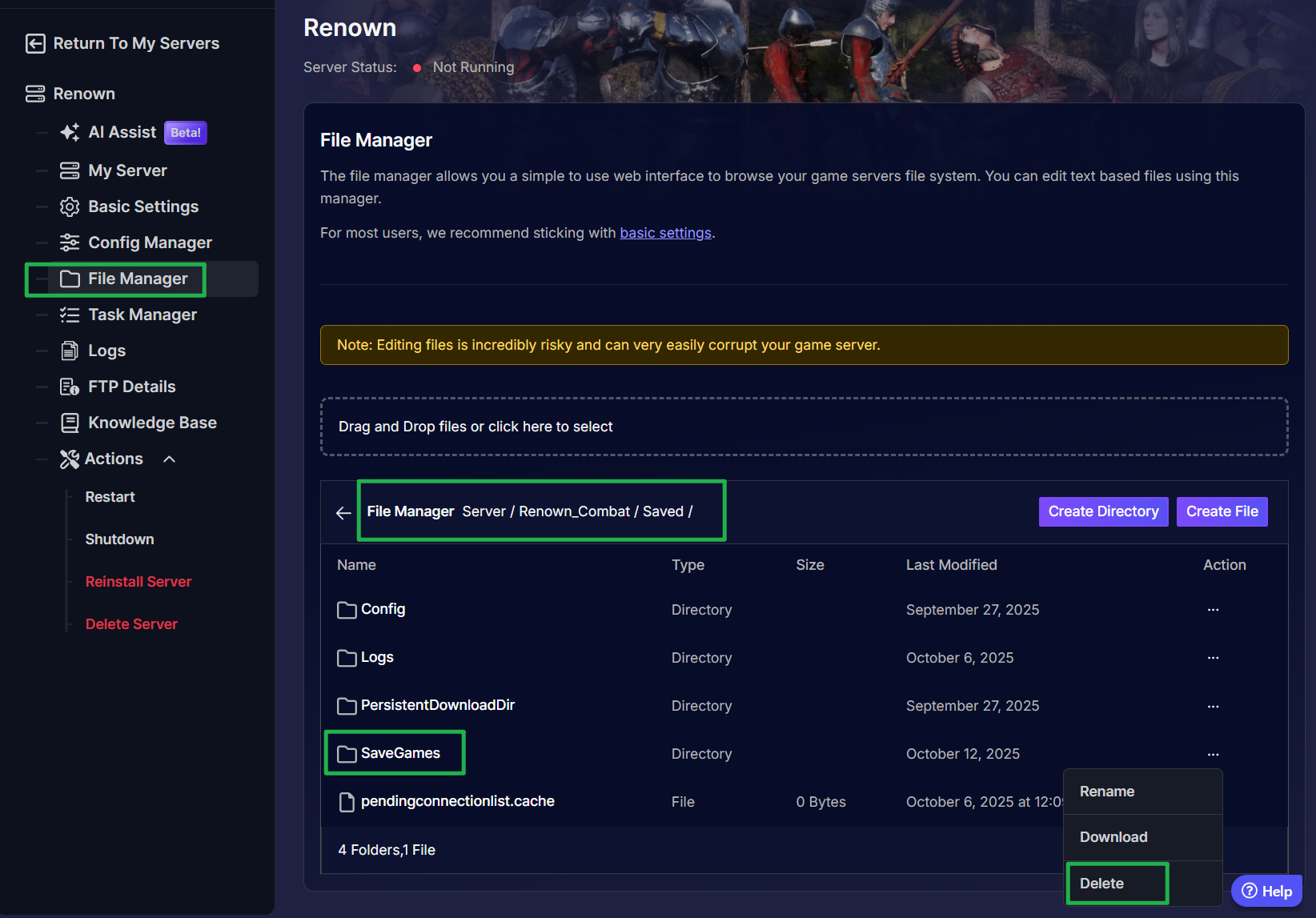Click the back arrow in file breadcrumb

[x=343, y=512]
